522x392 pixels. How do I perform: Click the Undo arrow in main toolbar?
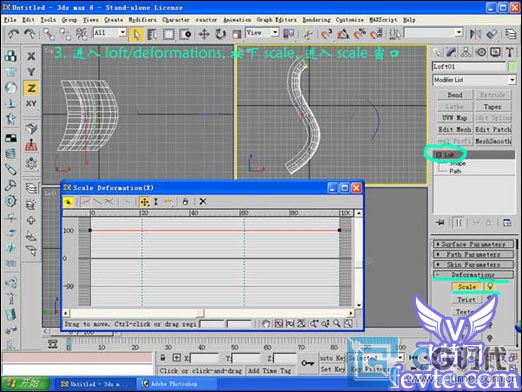(14, 34)
